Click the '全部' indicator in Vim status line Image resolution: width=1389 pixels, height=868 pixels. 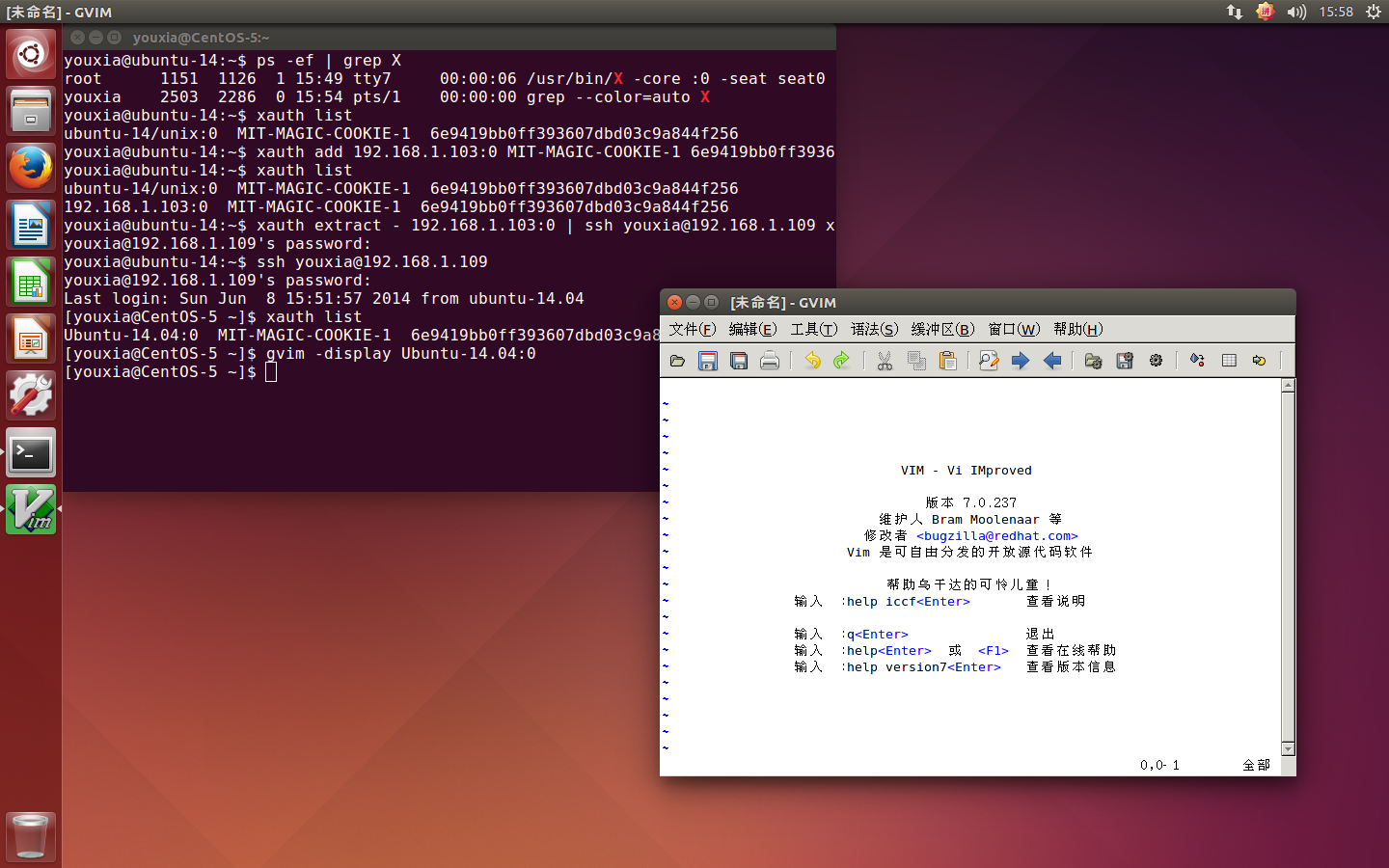1256,765
